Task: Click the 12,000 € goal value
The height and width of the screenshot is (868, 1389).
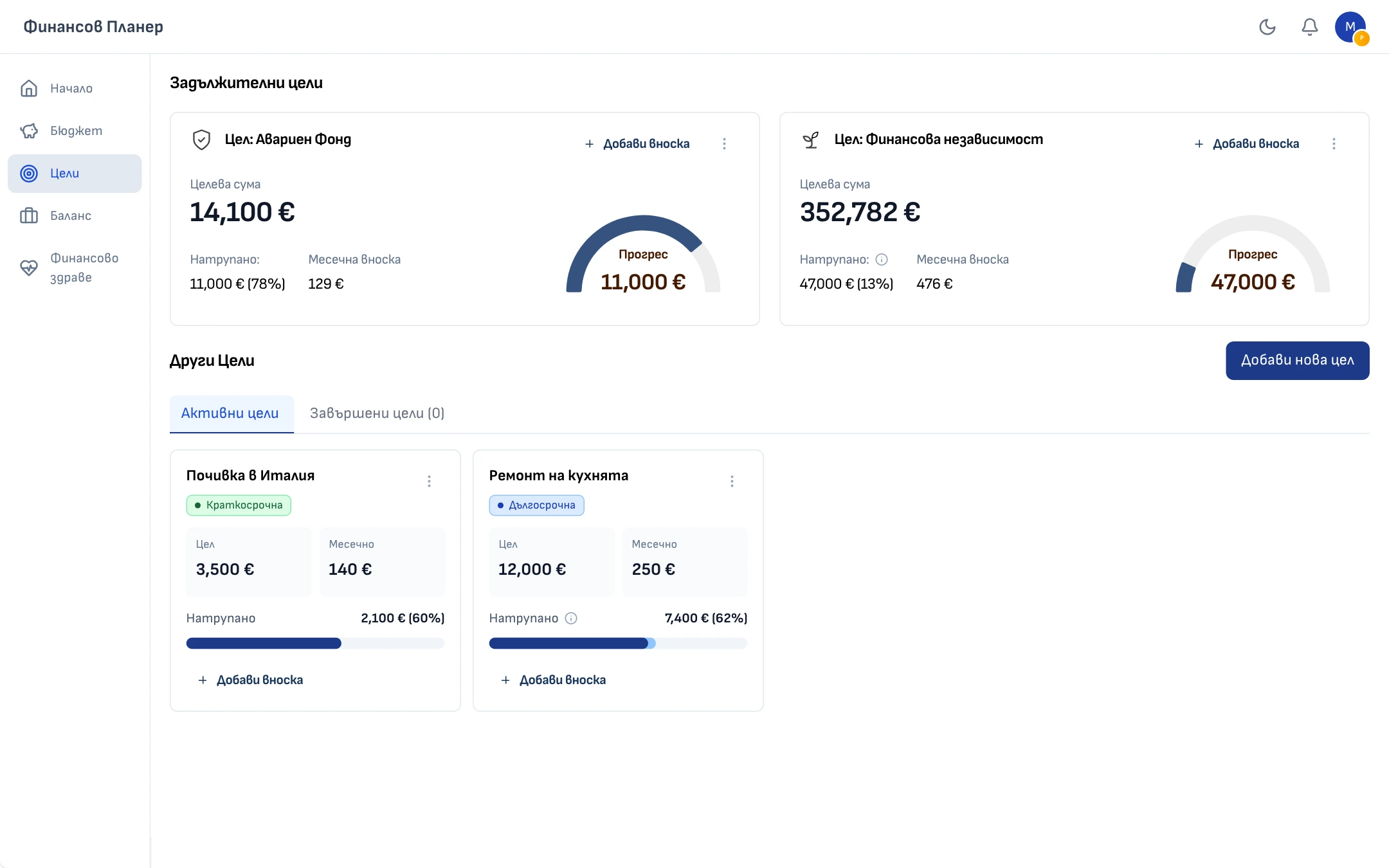Action: 532,569
